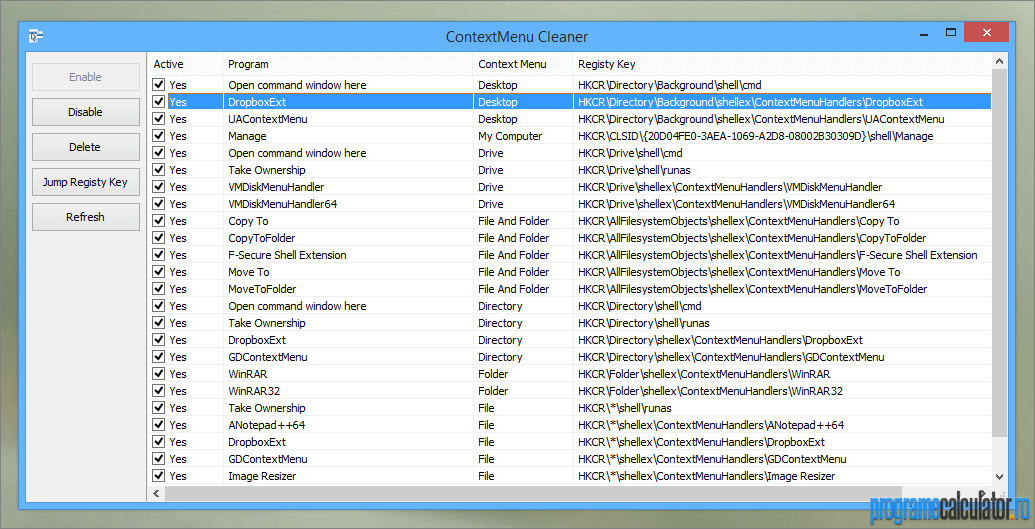
Task: Click Jump Registy Key button
Action: coord(86,182)
